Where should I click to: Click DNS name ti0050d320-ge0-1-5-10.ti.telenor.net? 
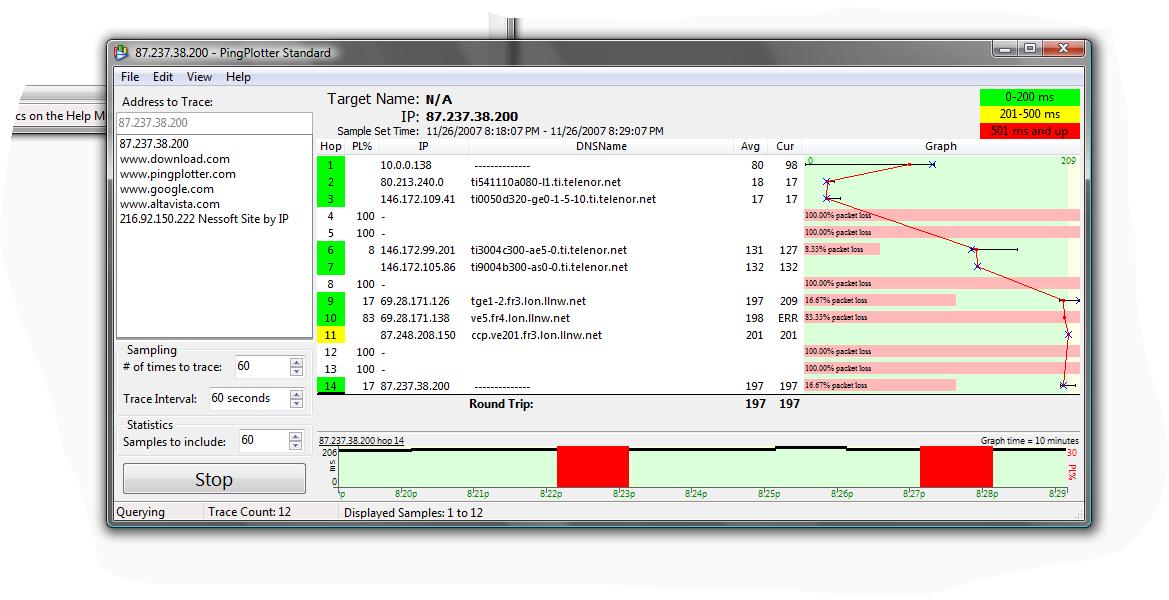coord(564,199)
